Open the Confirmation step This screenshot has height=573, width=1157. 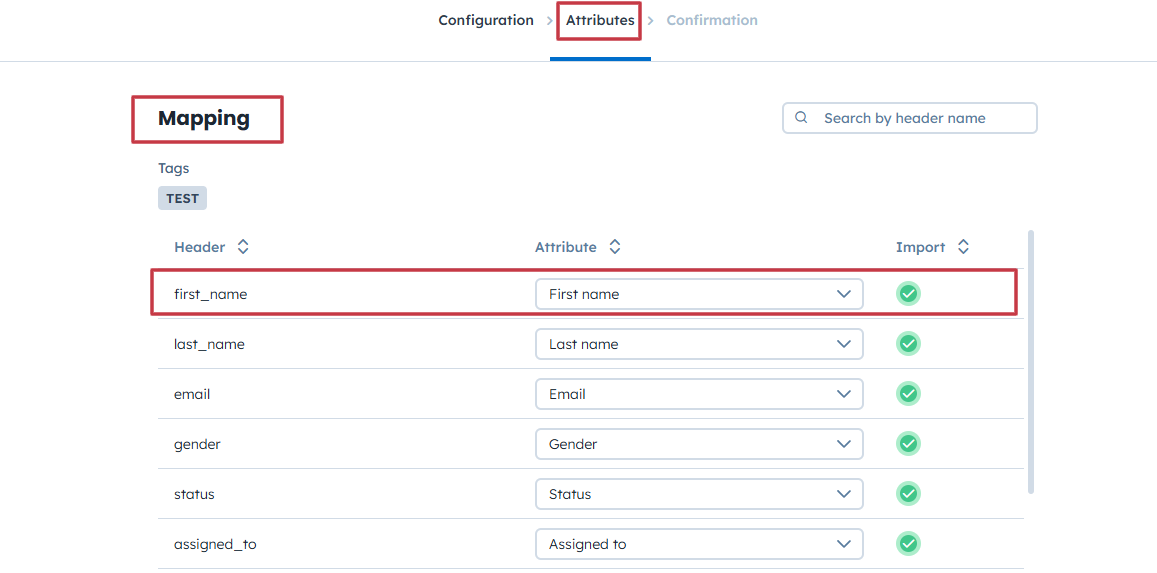[712, 20]
